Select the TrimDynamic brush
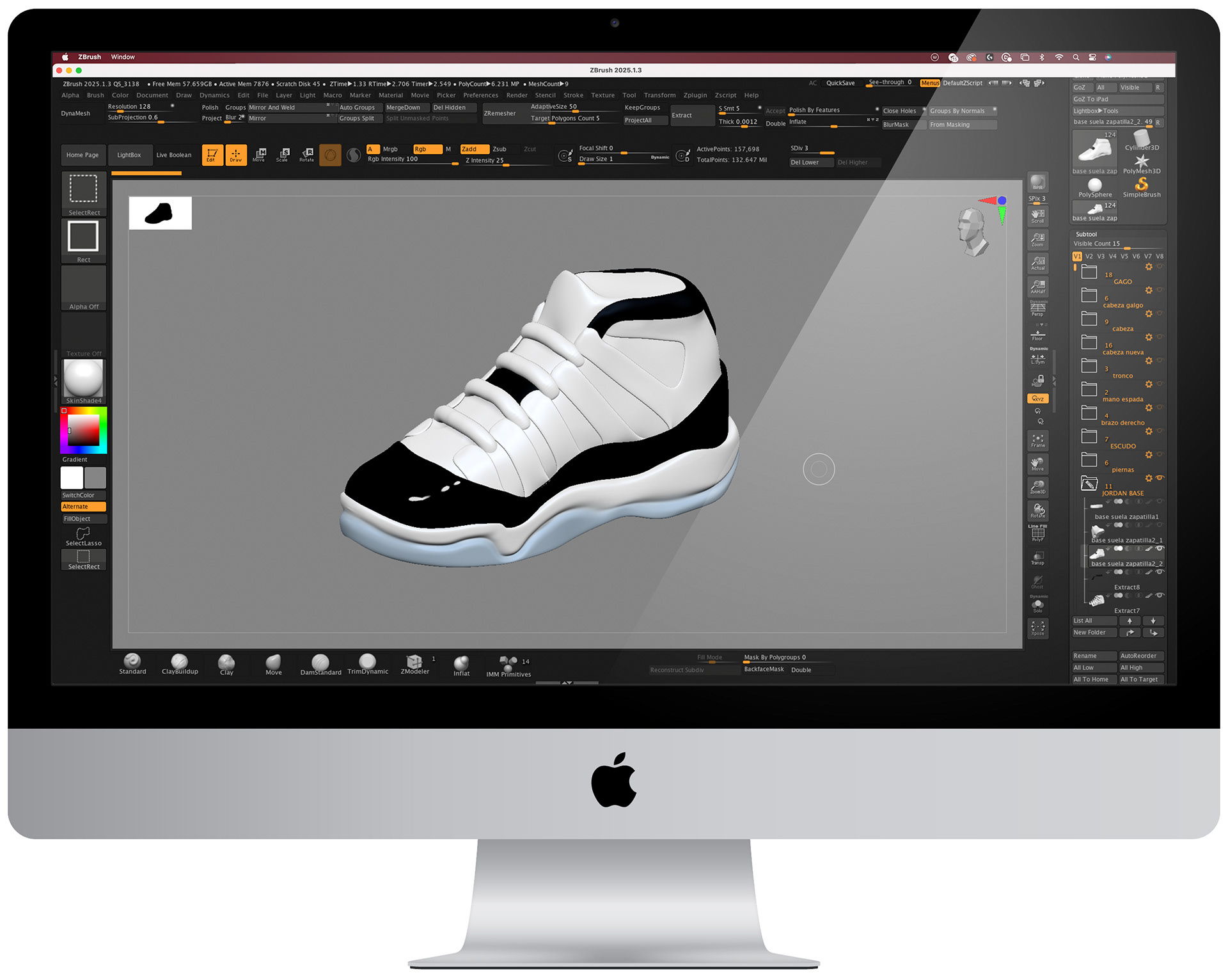The height and width of the screenshot is (980, 1228). (368, 664)
